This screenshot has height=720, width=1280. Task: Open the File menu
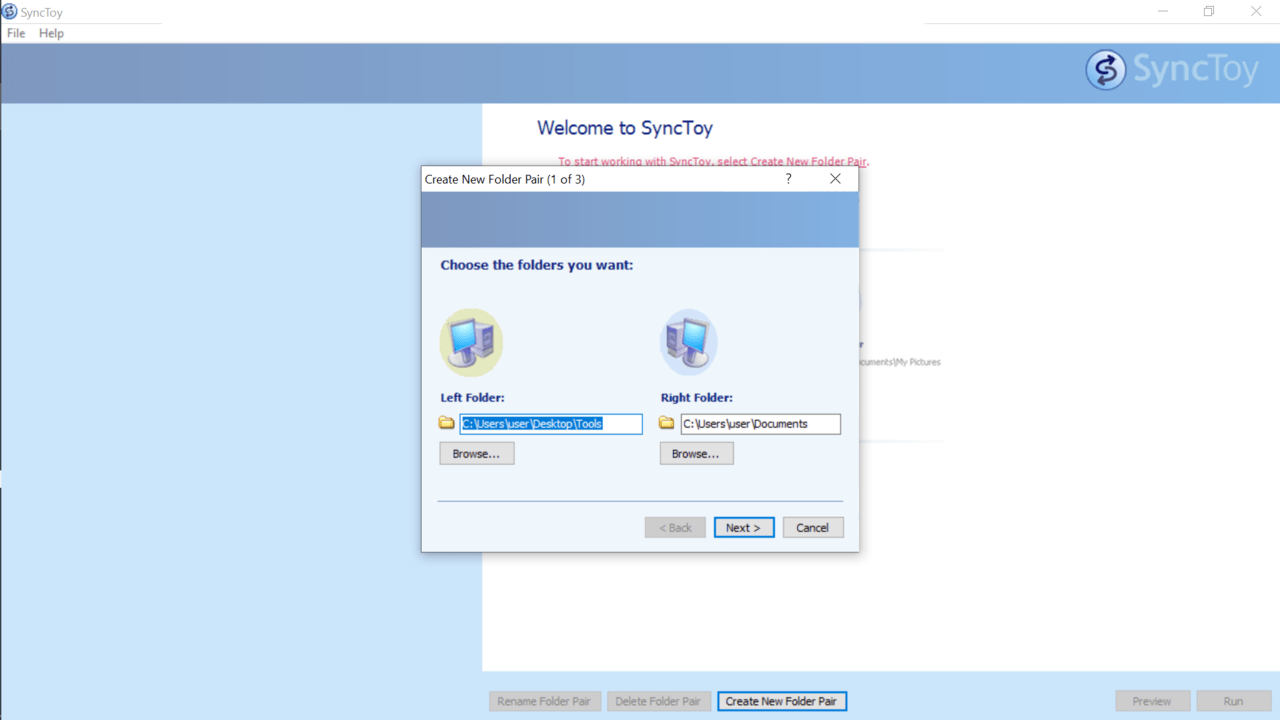[x=16, y=33]
